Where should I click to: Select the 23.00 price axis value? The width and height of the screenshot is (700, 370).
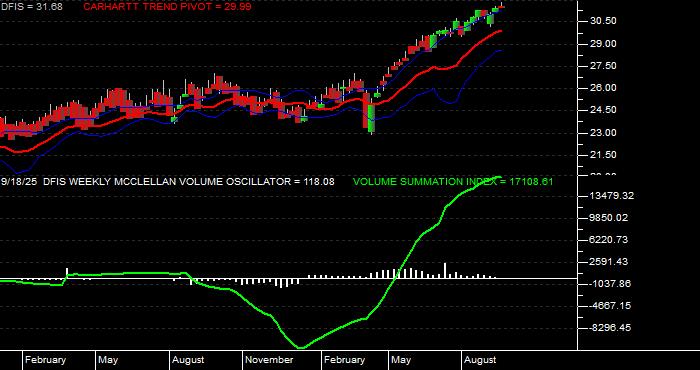[603, 133]
